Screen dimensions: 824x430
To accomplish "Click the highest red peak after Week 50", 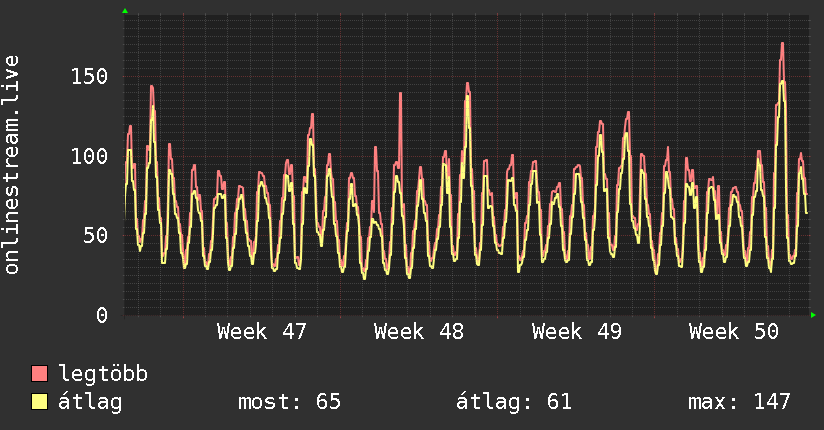I will (x=782, y=46).
